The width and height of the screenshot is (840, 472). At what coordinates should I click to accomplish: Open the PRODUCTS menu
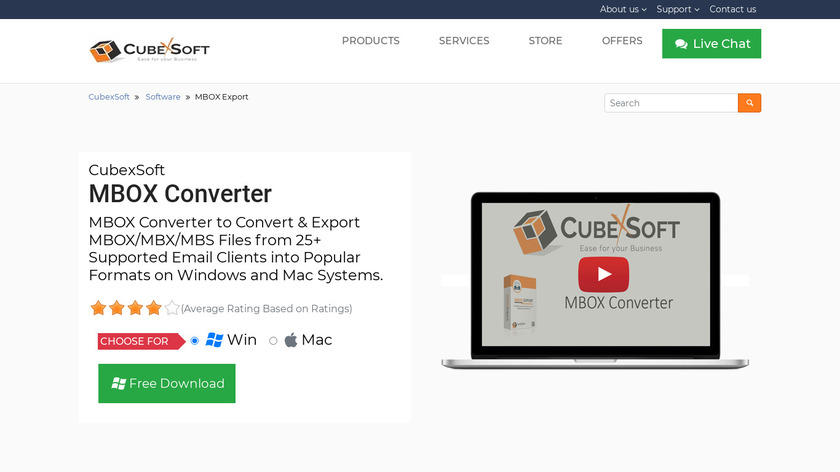(x=371, y=41)
